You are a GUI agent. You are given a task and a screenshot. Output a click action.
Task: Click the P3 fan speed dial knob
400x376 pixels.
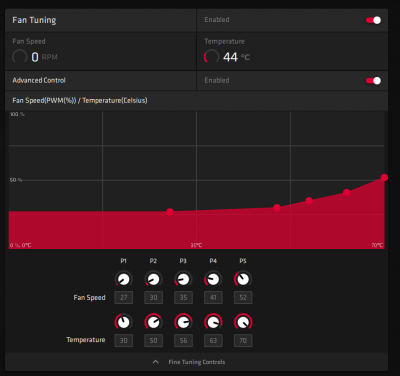pos(183,279)
